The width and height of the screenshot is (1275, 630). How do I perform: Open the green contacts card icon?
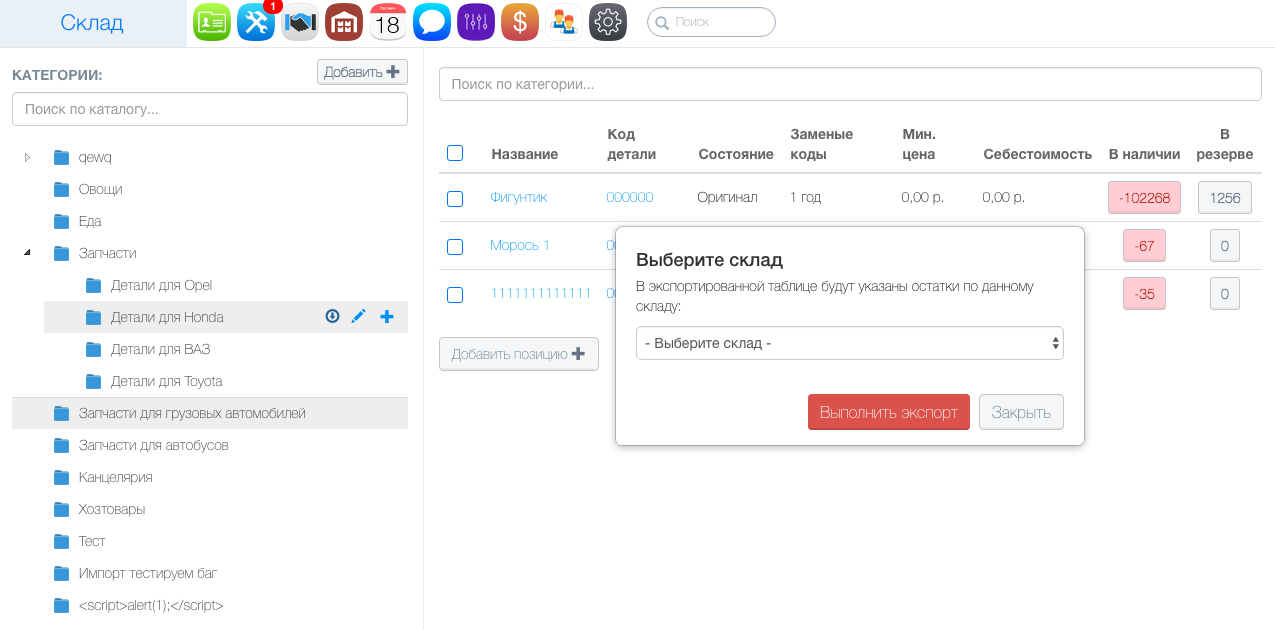(212, 22)
